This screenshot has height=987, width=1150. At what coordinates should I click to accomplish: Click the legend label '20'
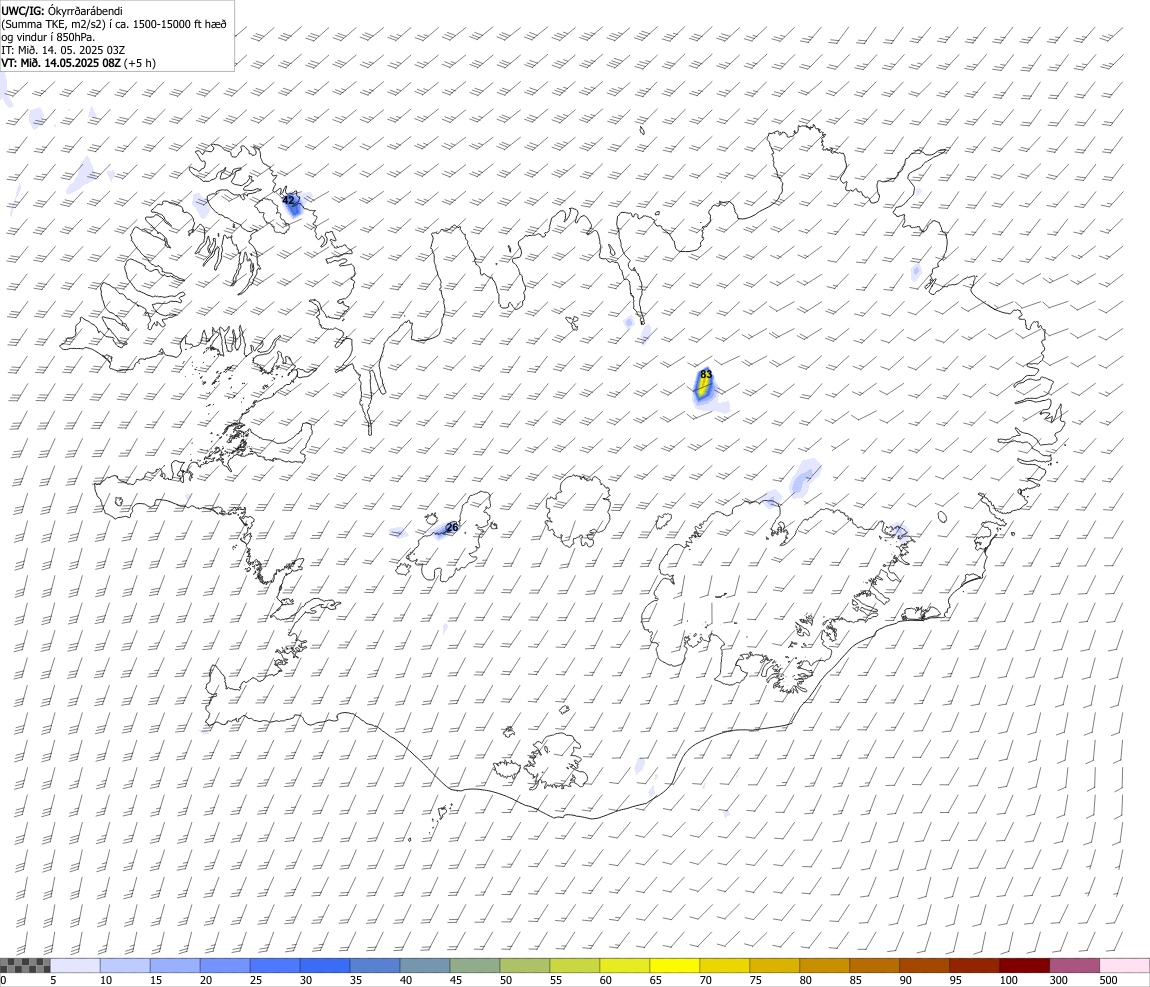(x=206, y=980)
